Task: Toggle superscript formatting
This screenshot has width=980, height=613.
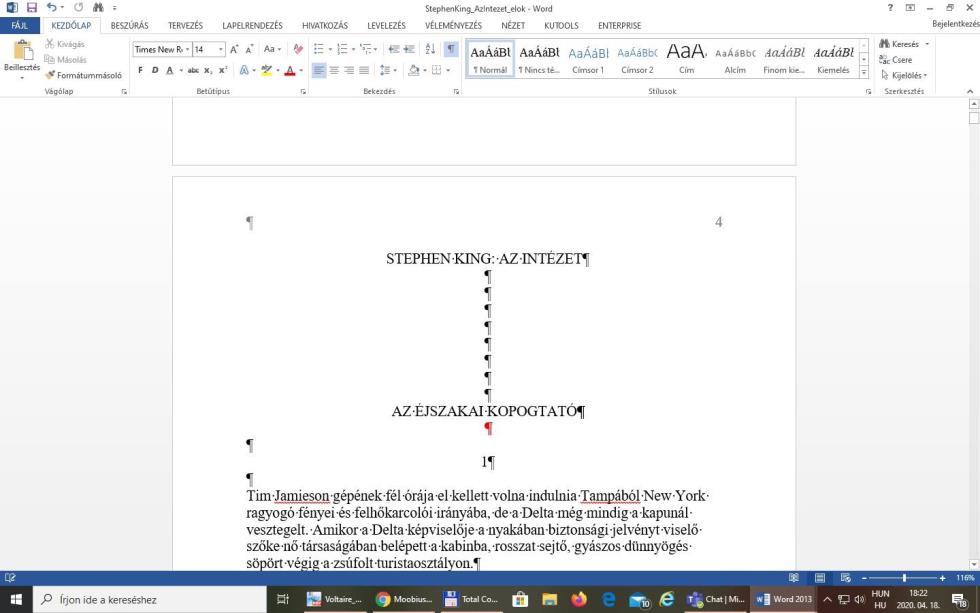Action: point(222,71)
